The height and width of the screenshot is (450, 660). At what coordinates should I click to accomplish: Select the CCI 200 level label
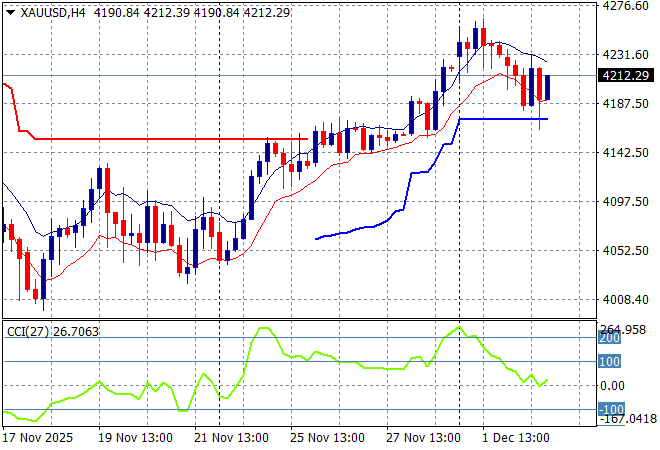click(x=610, y=338)
